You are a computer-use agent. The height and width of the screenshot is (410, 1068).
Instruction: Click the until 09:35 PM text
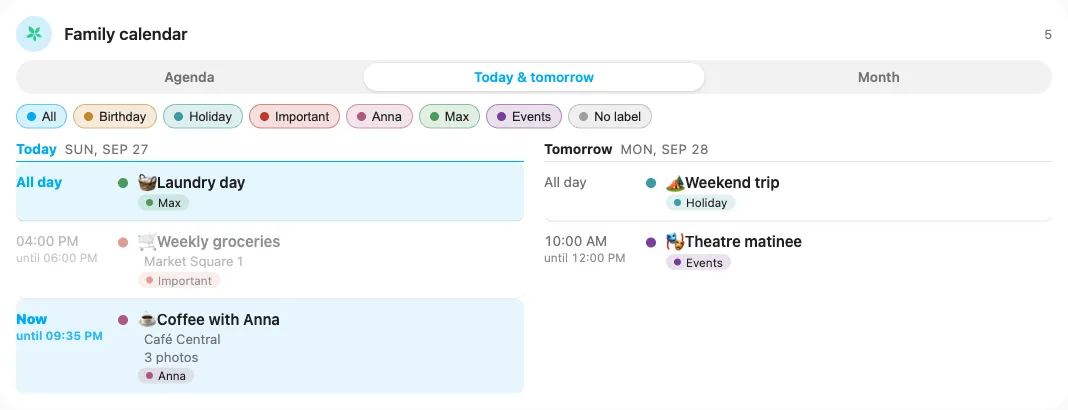[59, 336]
